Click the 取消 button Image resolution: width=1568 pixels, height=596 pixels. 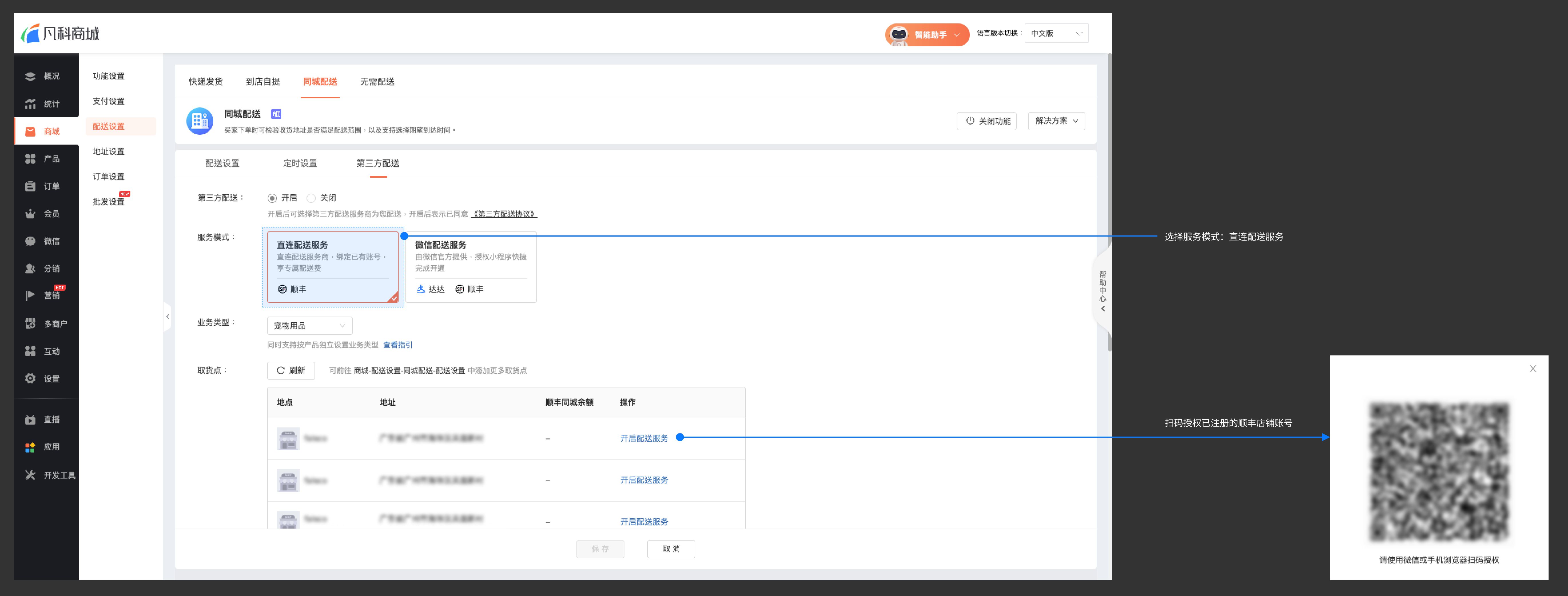click(x=671, y=549)
